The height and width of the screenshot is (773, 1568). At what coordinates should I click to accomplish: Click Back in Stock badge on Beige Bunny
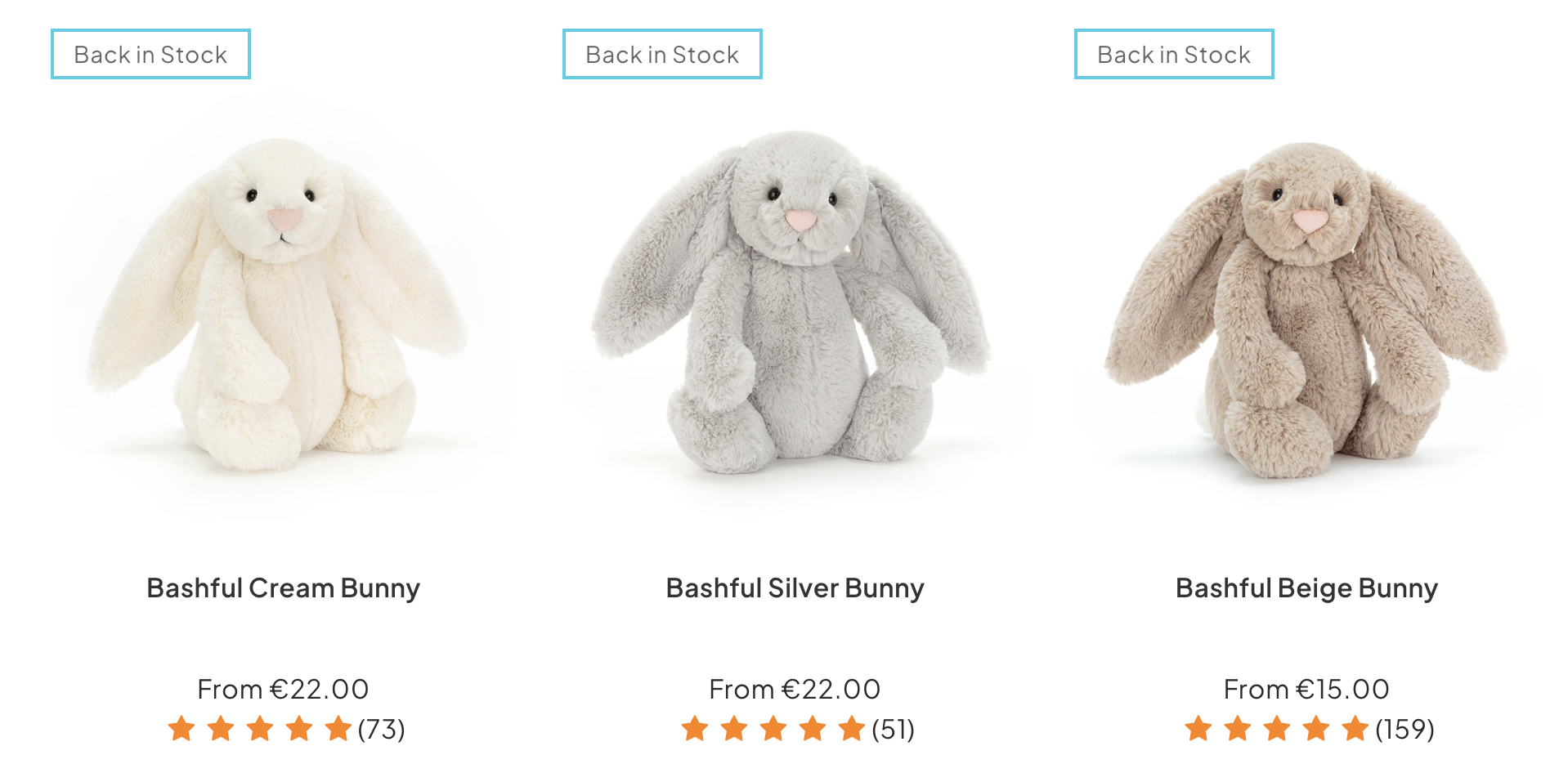tap(1174, 55)
